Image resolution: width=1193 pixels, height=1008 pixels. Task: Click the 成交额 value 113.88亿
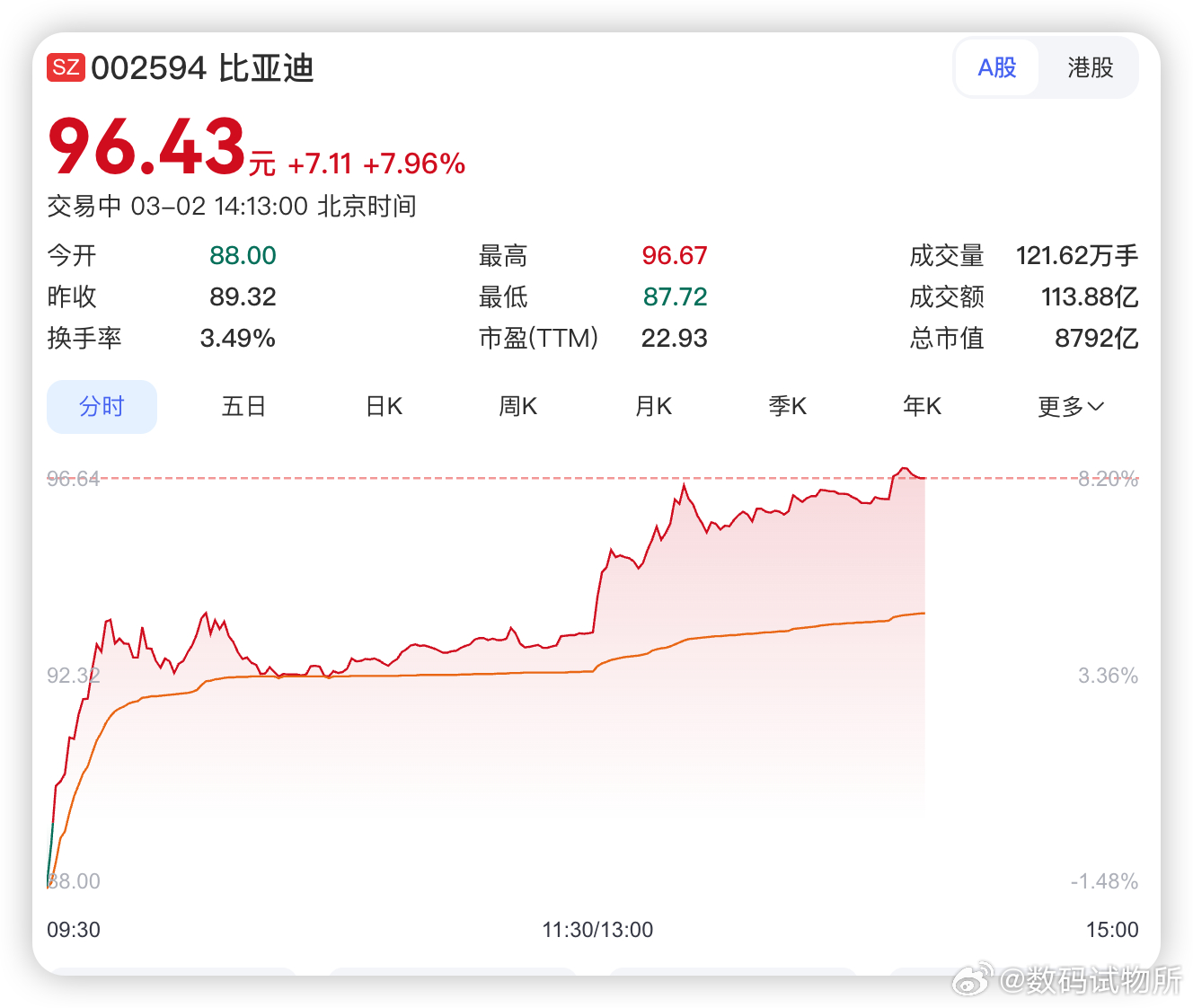click(1090, 297)
